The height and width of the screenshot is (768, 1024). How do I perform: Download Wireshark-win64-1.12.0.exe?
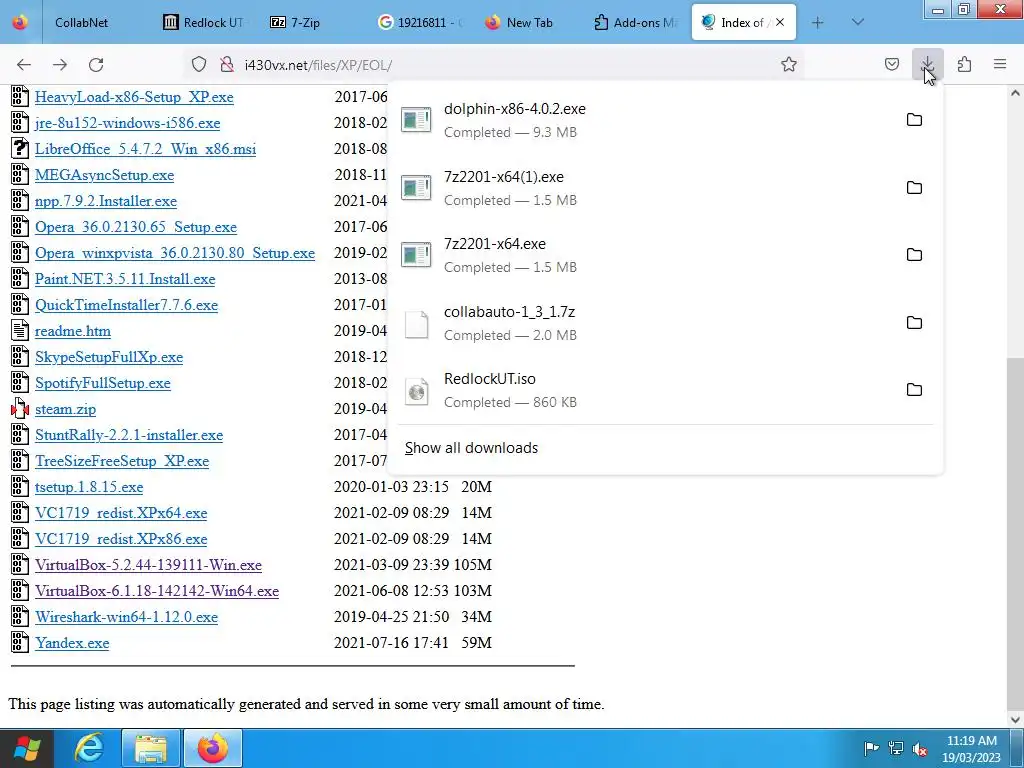[x=126, y=617]
